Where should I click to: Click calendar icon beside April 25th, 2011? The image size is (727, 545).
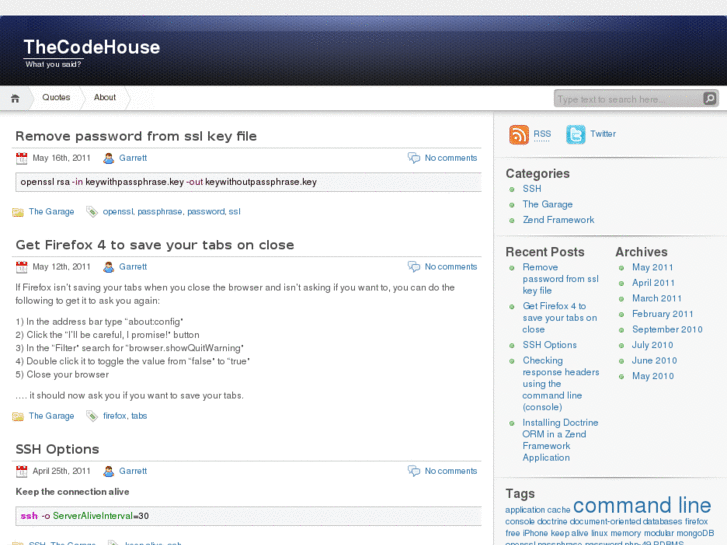[21, 471]
